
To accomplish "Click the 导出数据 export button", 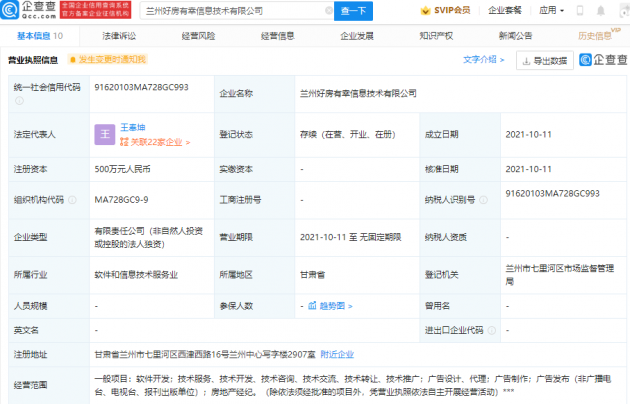I will point(545,60).
